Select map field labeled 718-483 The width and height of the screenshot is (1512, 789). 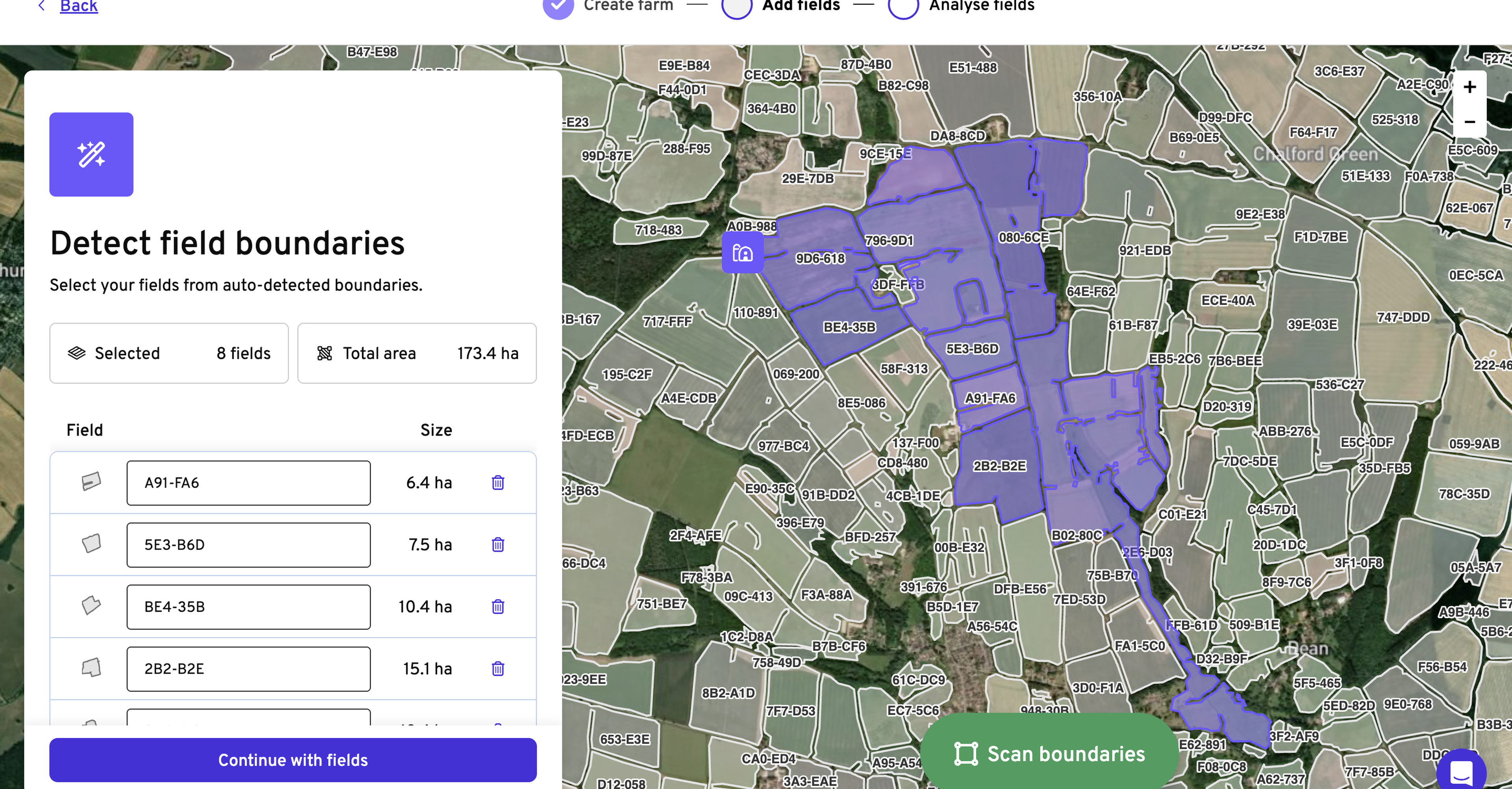click(658, 230)
